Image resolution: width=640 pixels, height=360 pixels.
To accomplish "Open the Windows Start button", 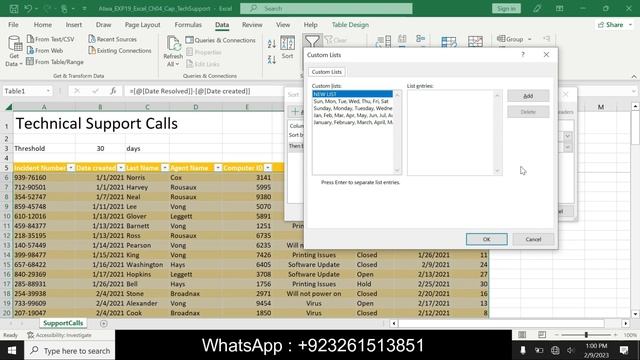I will pos(11,350).
